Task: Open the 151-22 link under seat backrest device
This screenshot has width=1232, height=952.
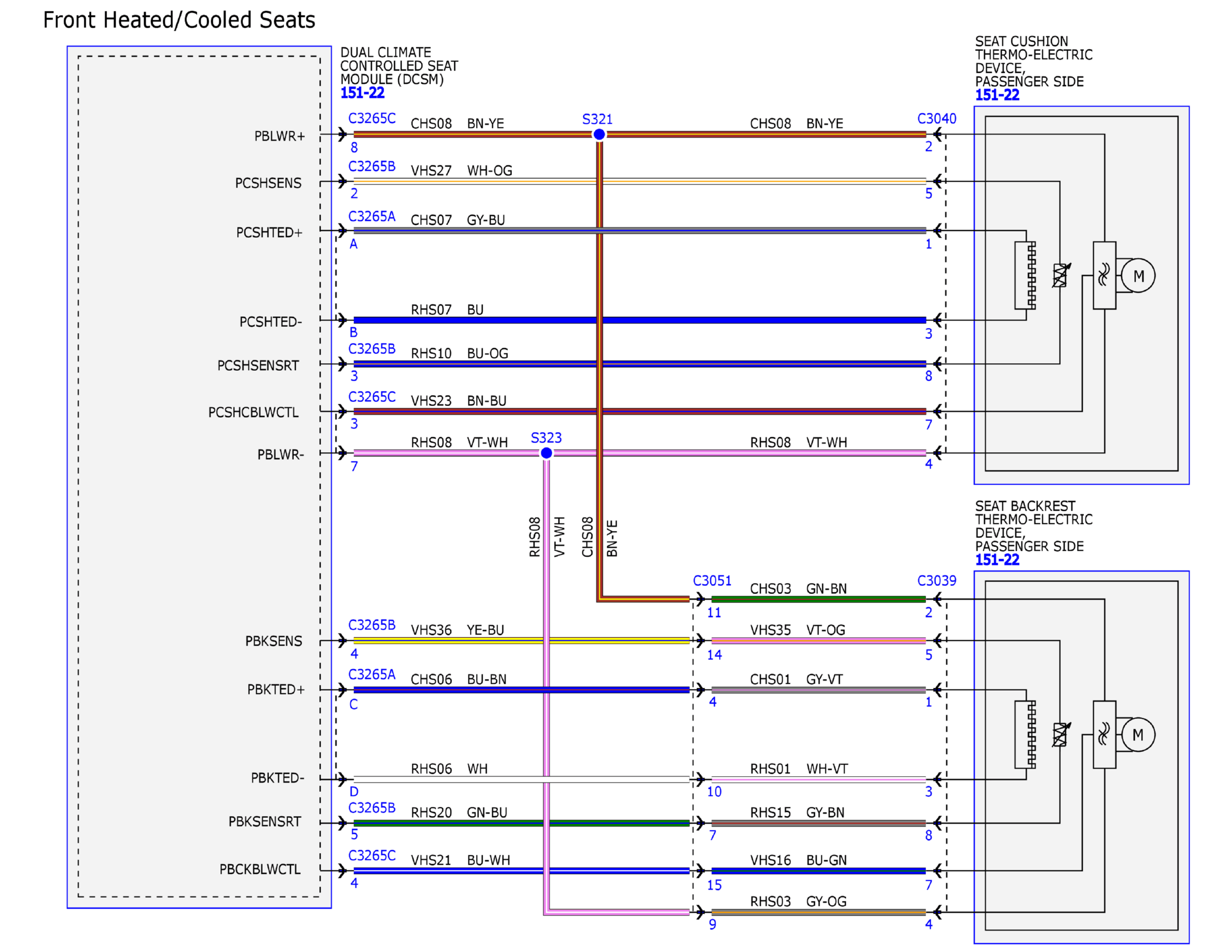Action: pyautogui.click(x=997, y=559)
